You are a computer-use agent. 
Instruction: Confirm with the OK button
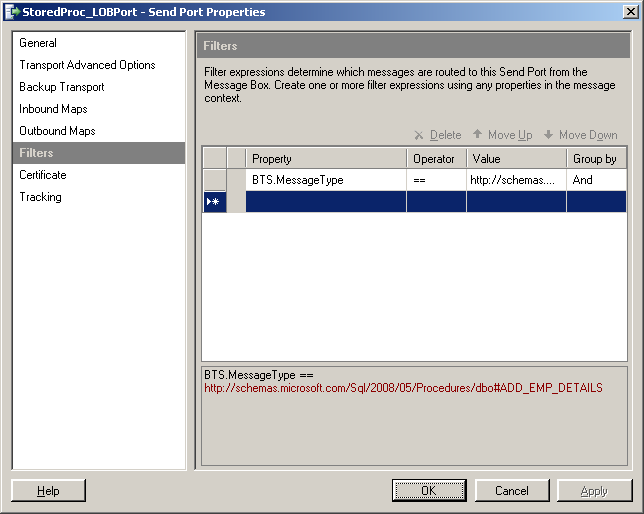(429, 491)
